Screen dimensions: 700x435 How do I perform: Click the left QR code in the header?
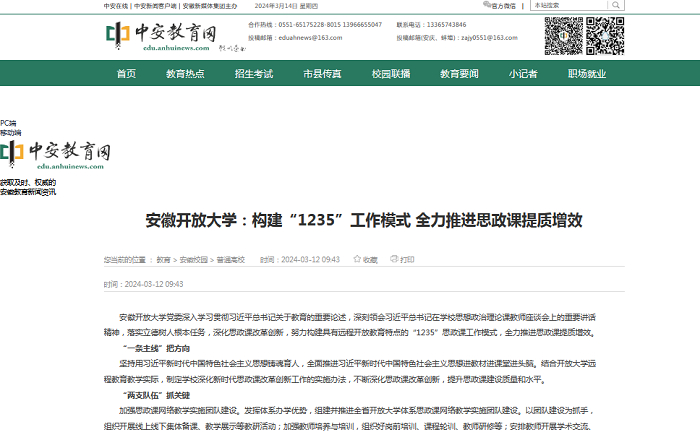(564, 36)
